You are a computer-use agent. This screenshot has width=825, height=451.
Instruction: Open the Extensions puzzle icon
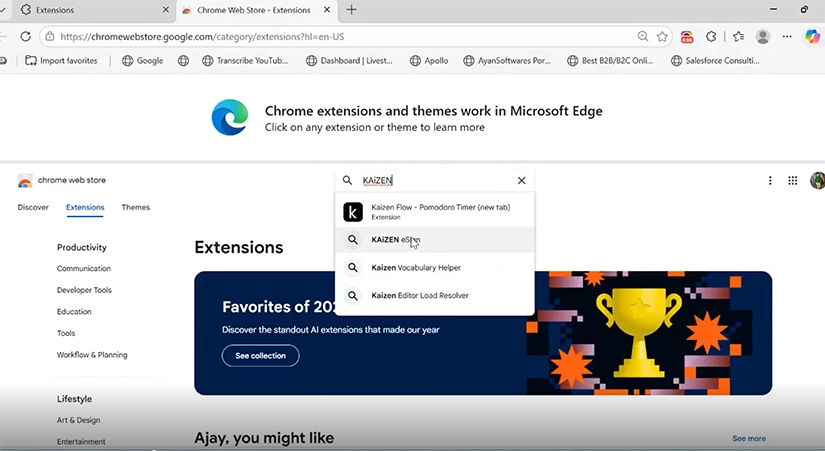pos(711,36)
